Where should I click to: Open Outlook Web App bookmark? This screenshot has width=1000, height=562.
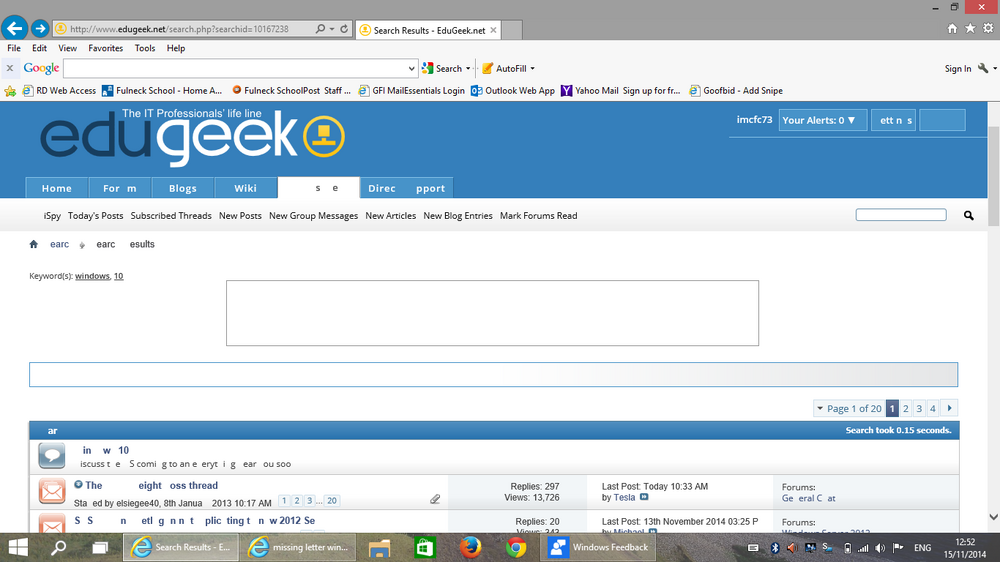point(513,91)
